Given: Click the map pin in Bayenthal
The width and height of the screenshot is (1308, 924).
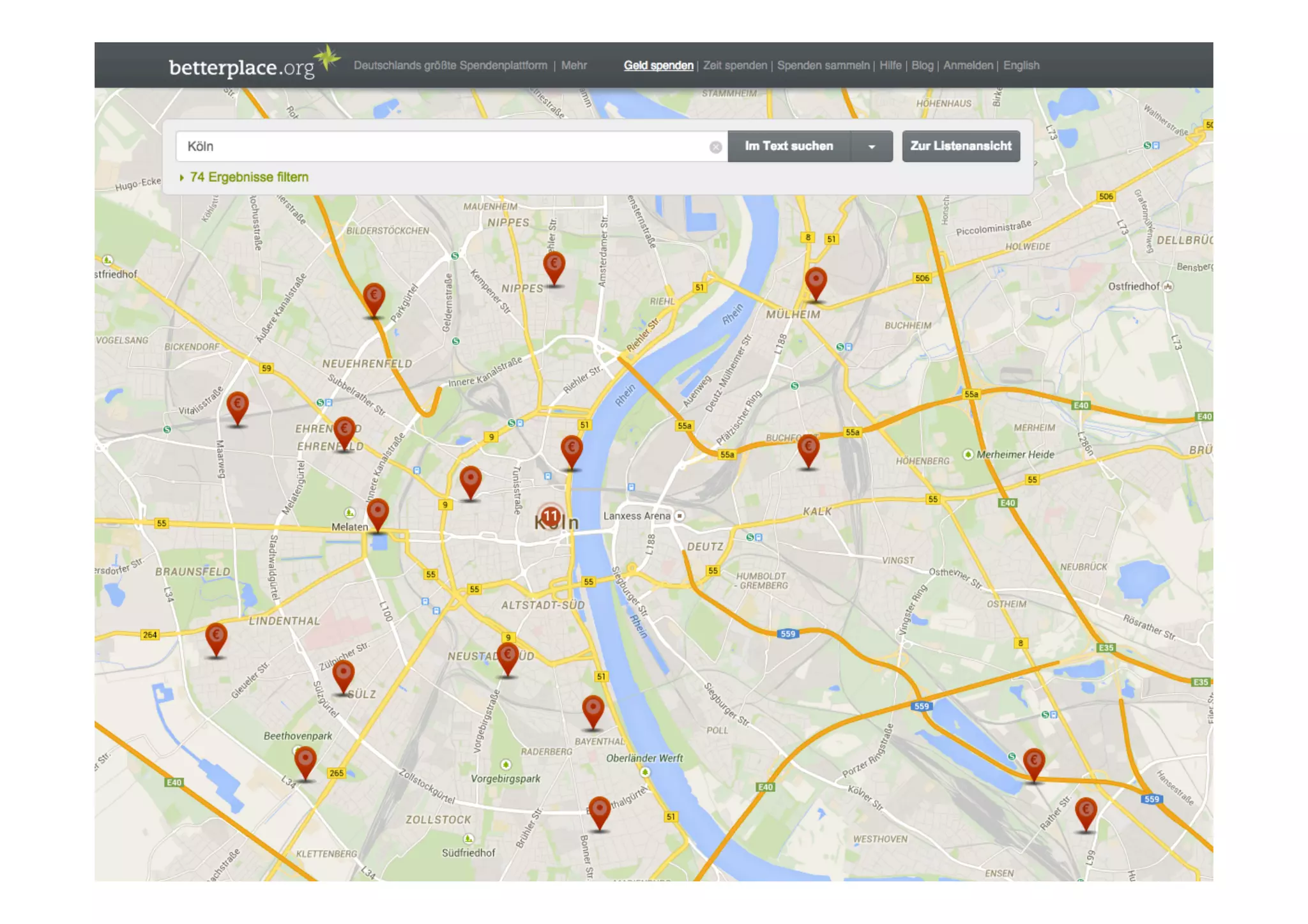Looking at the screenshot, I should coord(593,709).
